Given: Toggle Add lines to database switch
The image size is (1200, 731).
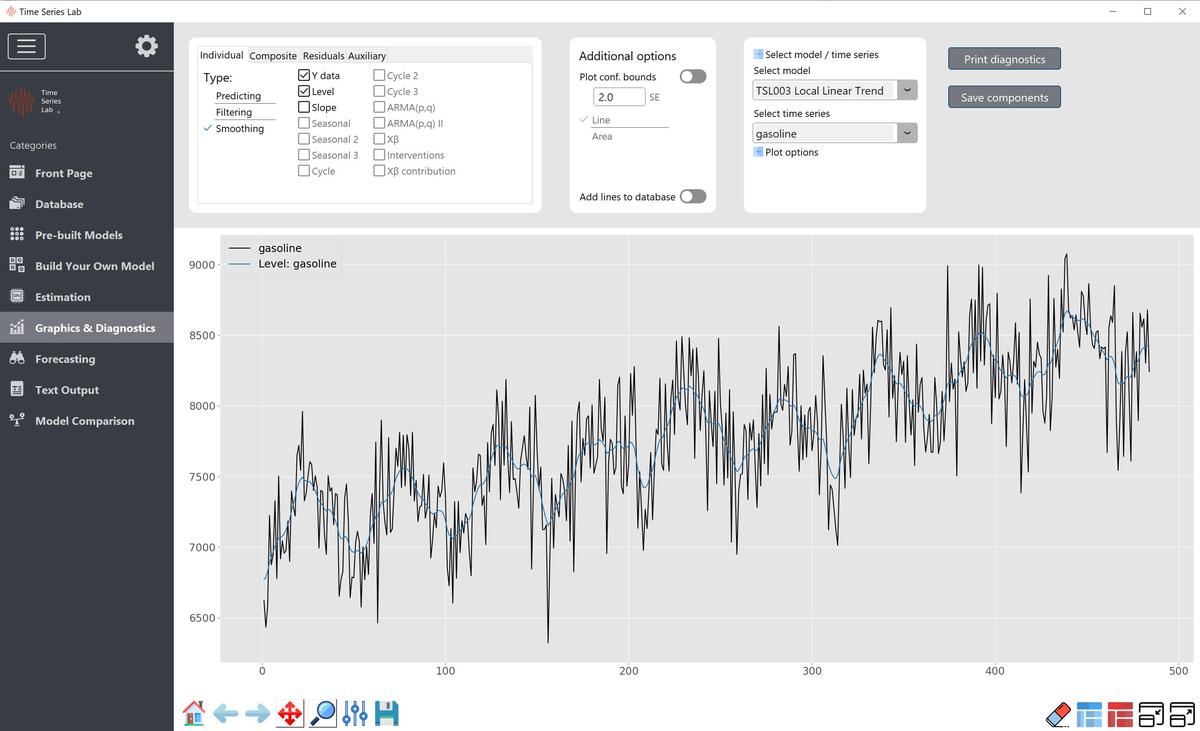Looking at the screenshot, I should tap(692, 197).
